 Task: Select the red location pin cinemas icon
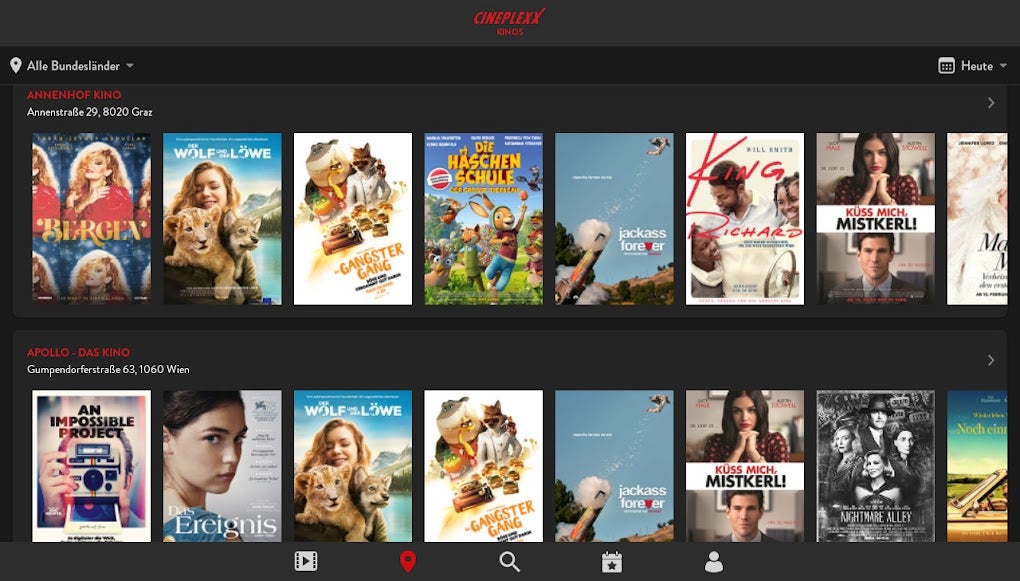[408, 561]
